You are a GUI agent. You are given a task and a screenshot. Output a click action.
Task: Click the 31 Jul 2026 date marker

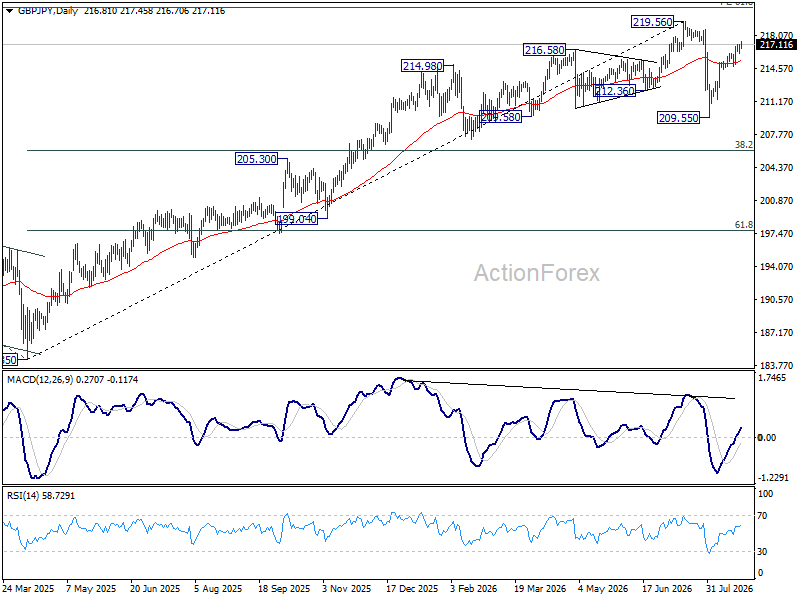[729, 588]
